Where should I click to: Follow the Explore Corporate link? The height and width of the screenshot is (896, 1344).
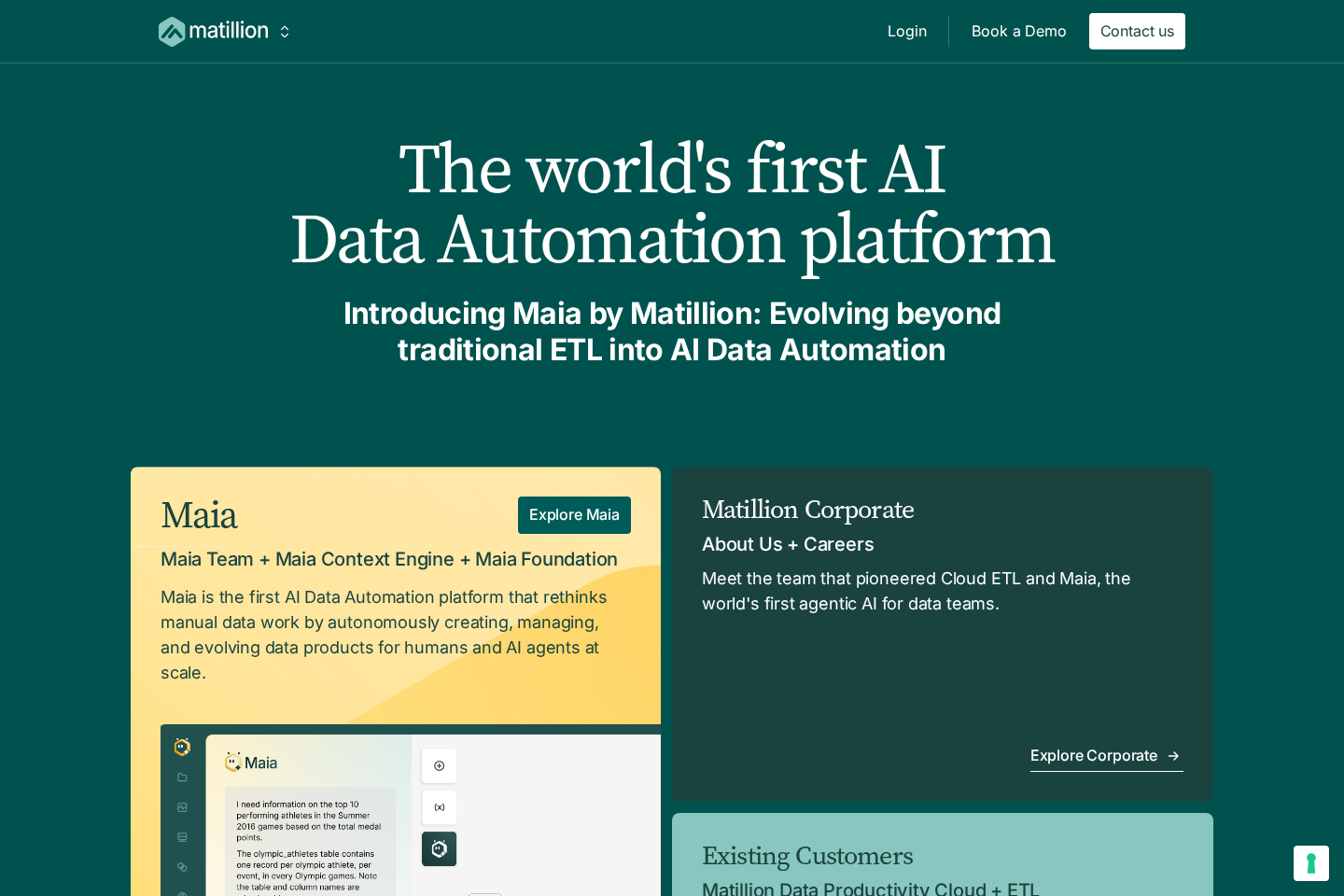1106,756
